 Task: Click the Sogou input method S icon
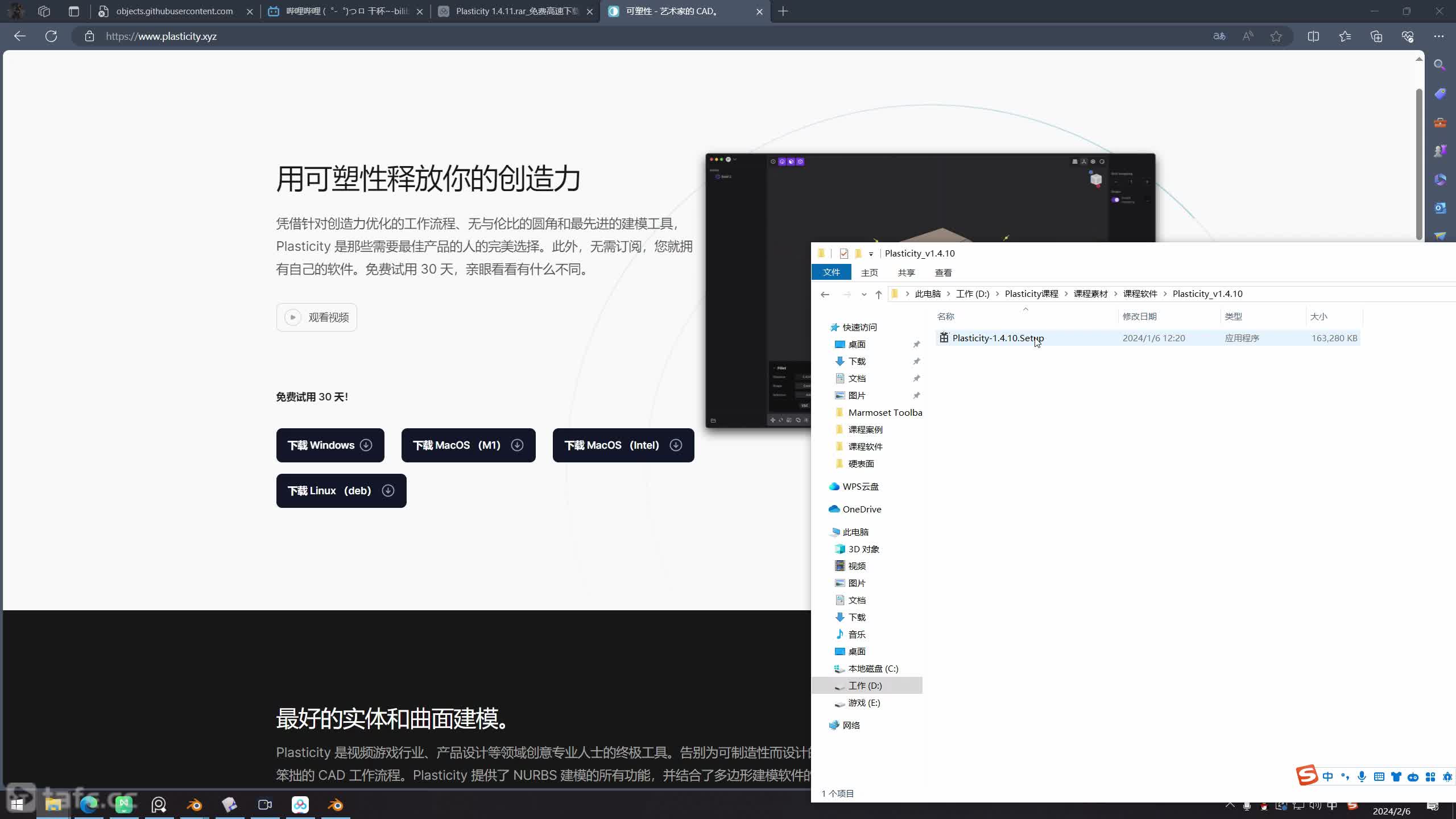pyautogui.click(x=1306, y=775)
